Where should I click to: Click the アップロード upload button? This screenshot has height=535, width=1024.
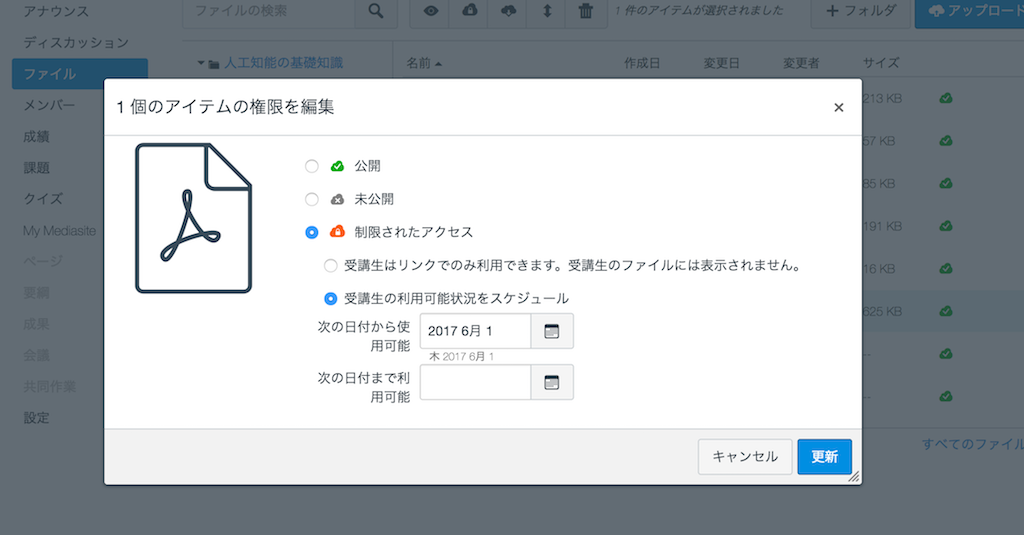[969, 10]
